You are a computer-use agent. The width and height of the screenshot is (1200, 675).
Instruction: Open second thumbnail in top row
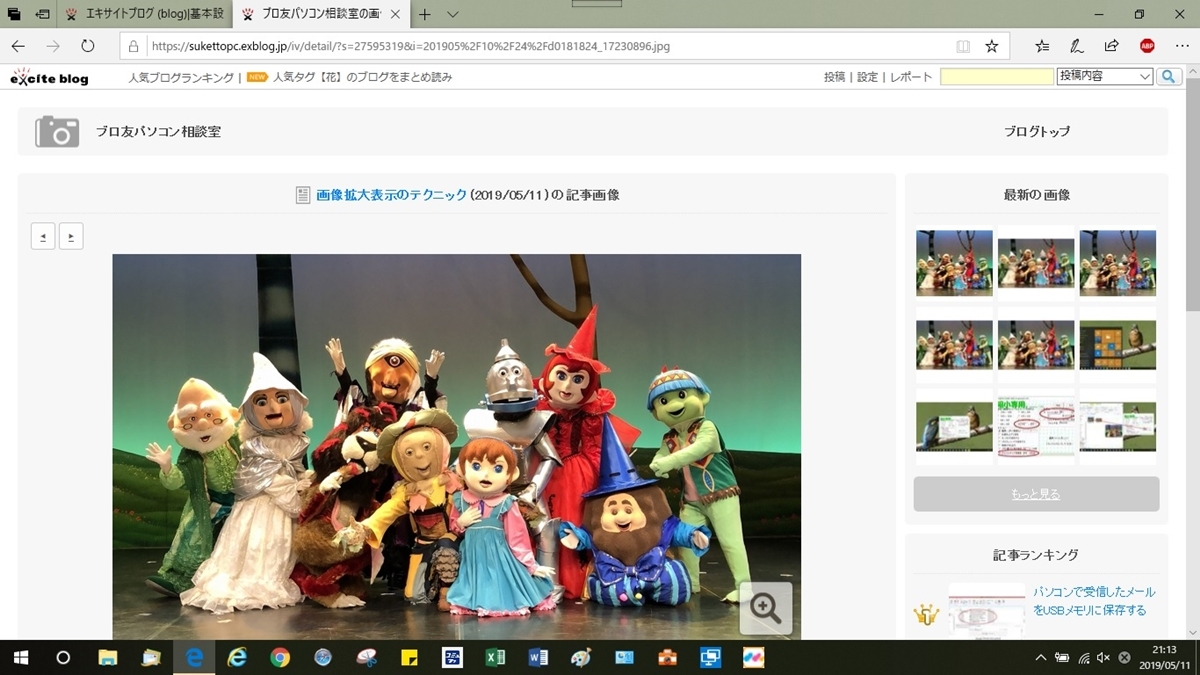pos(1036,263)
